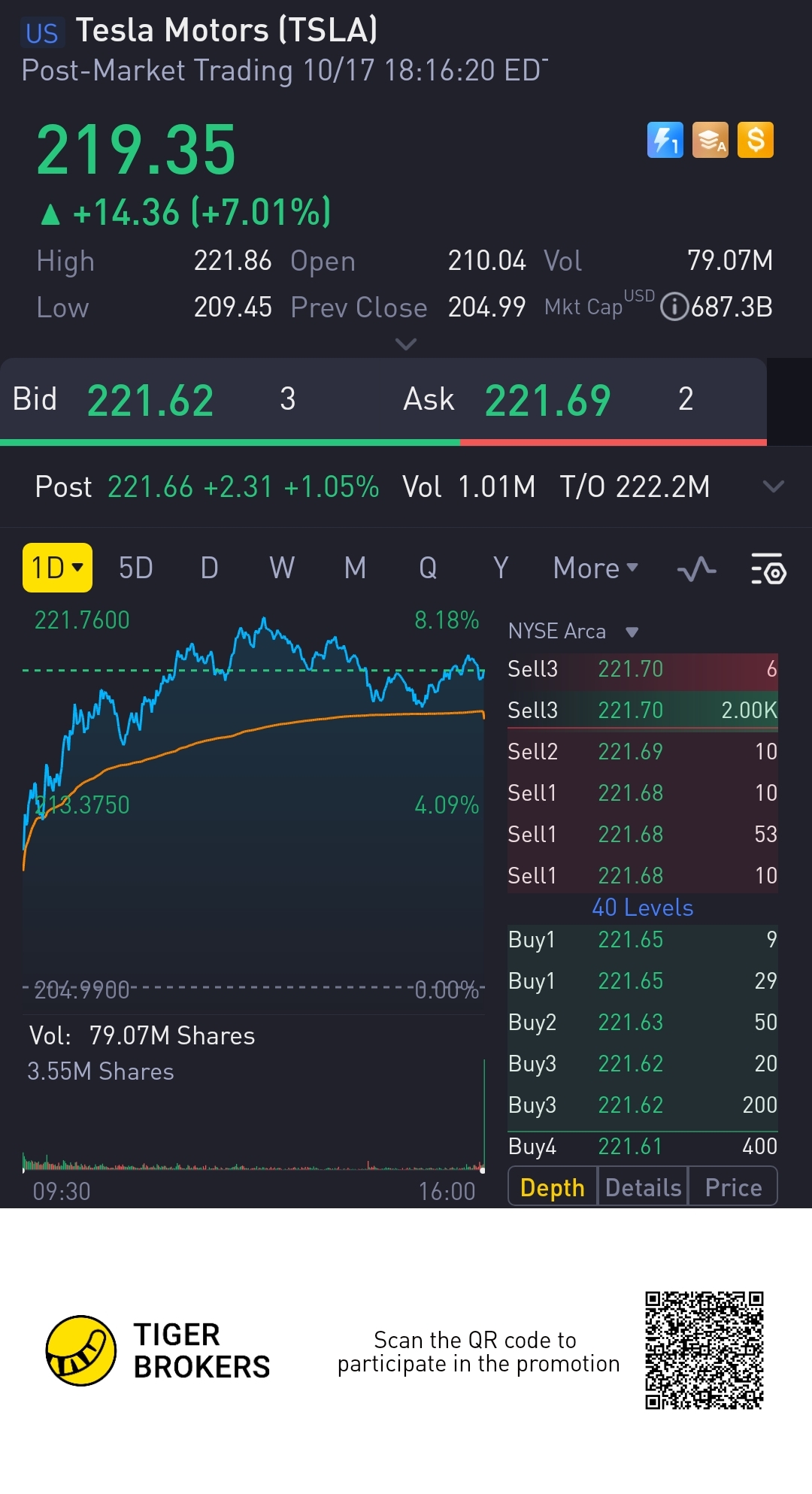Image resolution: width=812 pixels, height=1494 pixels.
Task: Tap the Open value 210.04
Action: [x=486, y=261]
